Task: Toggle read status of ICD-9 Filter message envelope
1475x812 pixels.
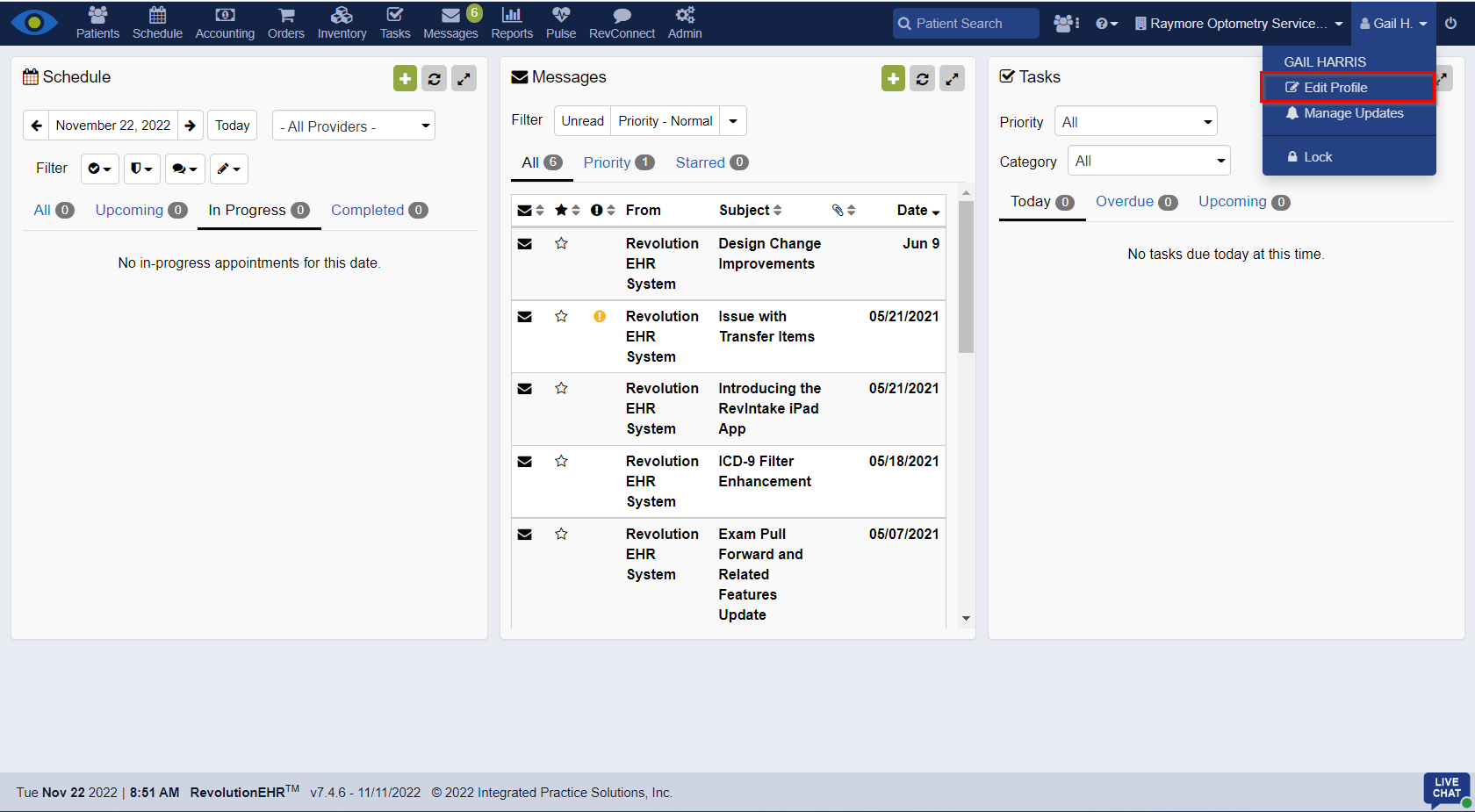Action: point(525,461)
